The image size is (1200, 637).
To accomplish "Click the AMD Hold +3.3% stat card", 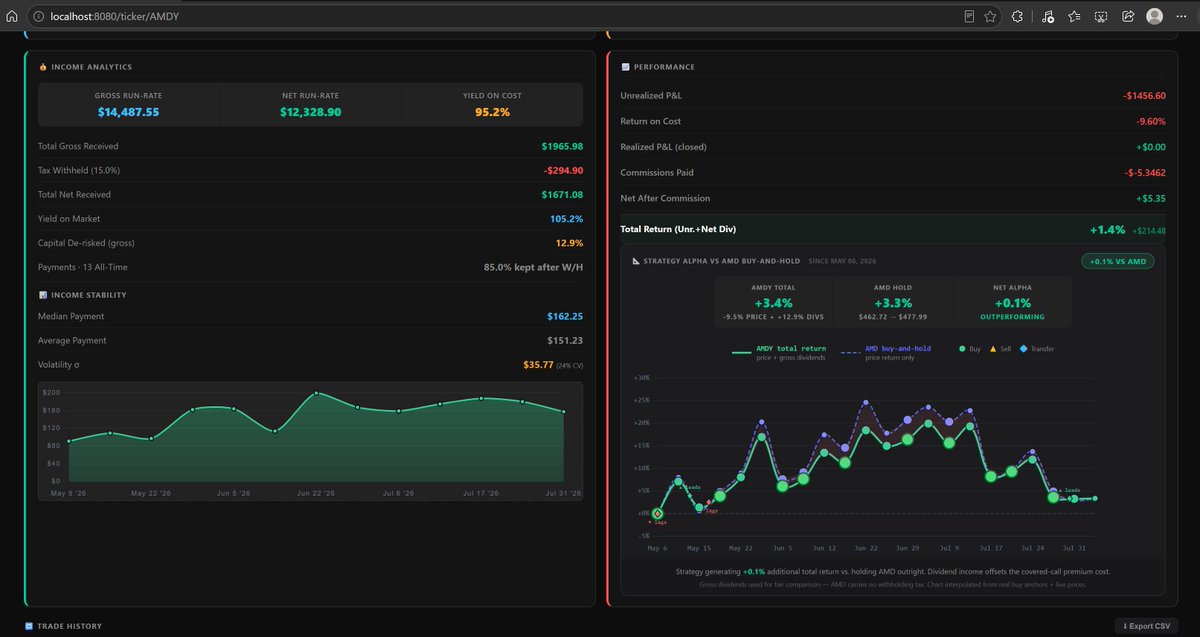I will click(893, 302).
